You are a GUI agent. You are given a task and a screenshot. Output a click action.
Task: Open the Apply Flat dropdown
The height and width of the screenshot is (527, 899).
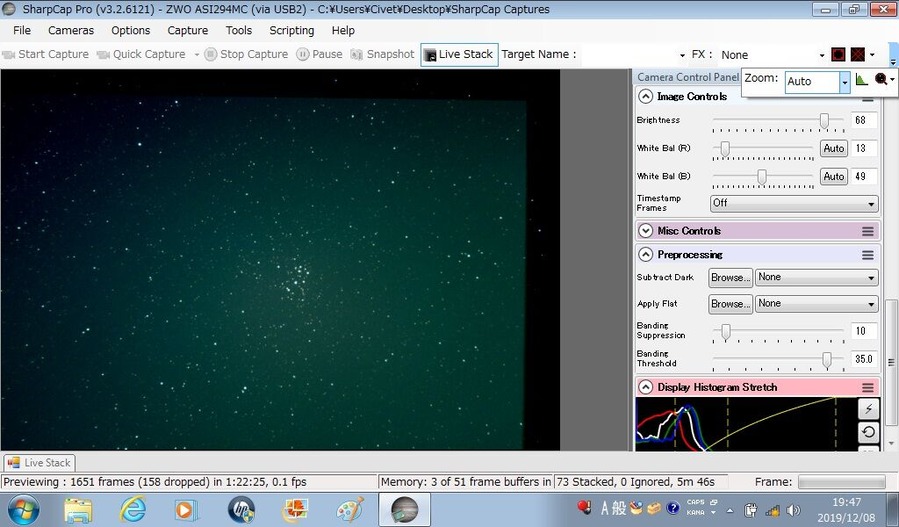(816, 304)
